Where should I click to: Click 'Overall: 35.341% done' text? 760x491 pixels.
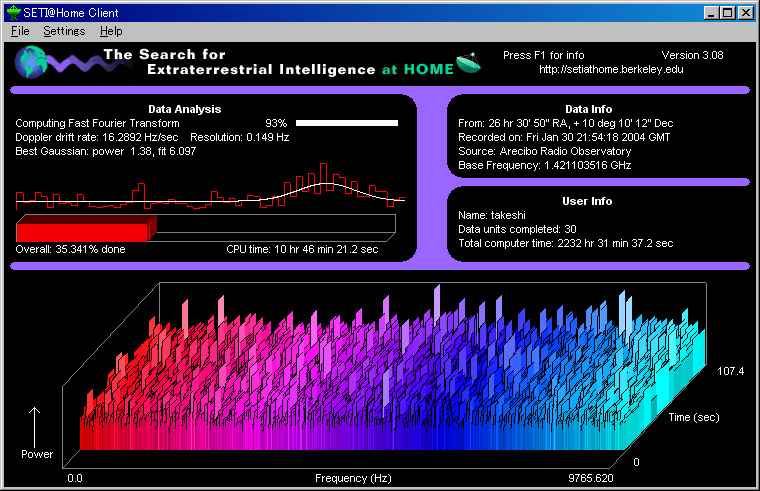click(x=70, y=249)
